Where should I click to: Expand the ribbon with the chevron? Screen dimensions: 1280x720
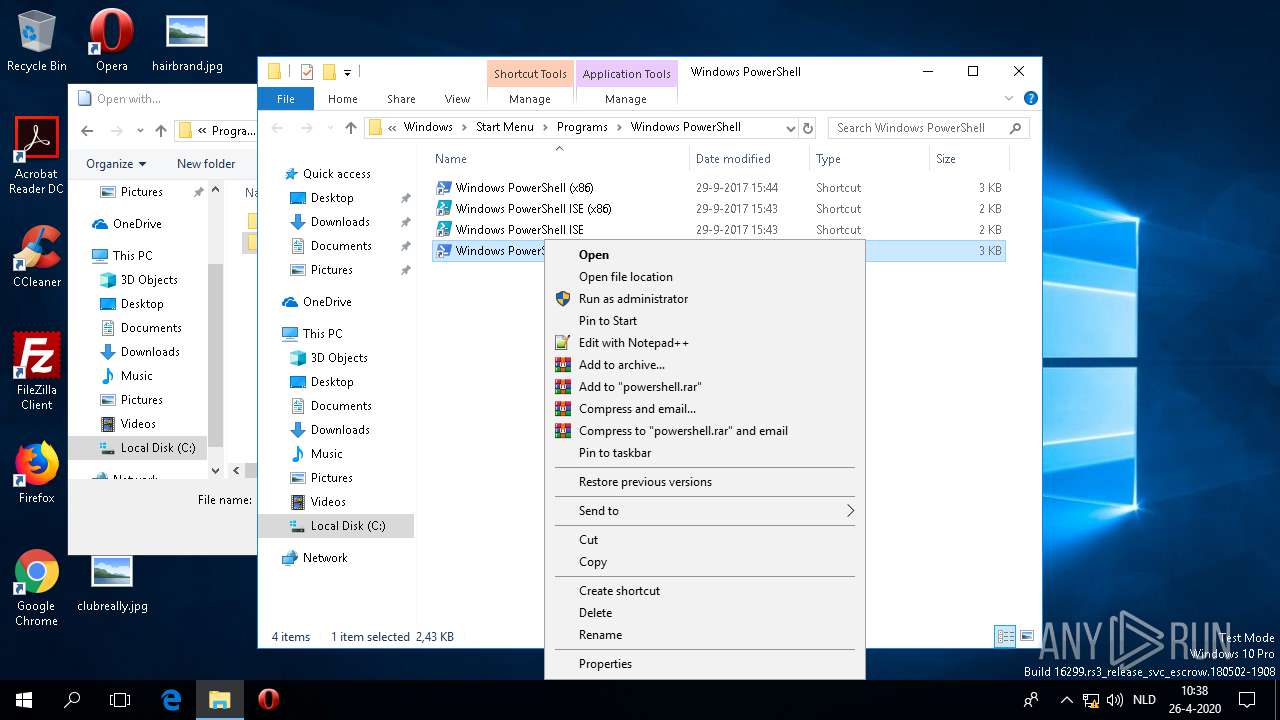[1009, 99]
